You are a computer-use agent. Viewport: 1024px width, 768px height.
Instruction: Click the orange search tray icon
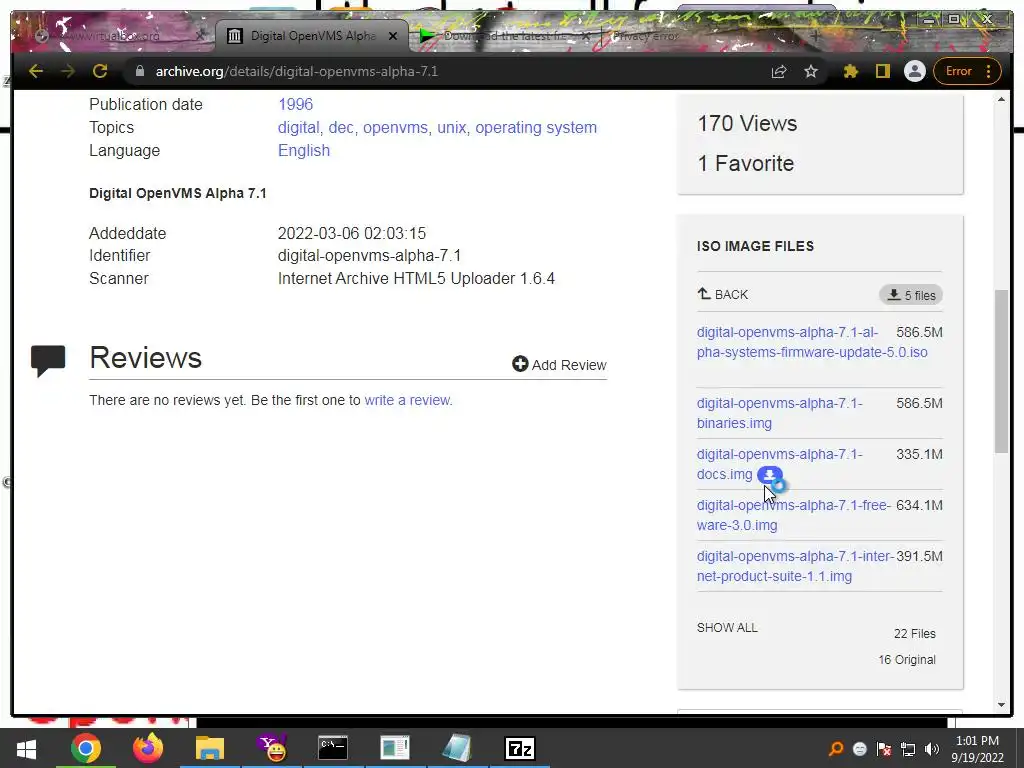[835, 749]
